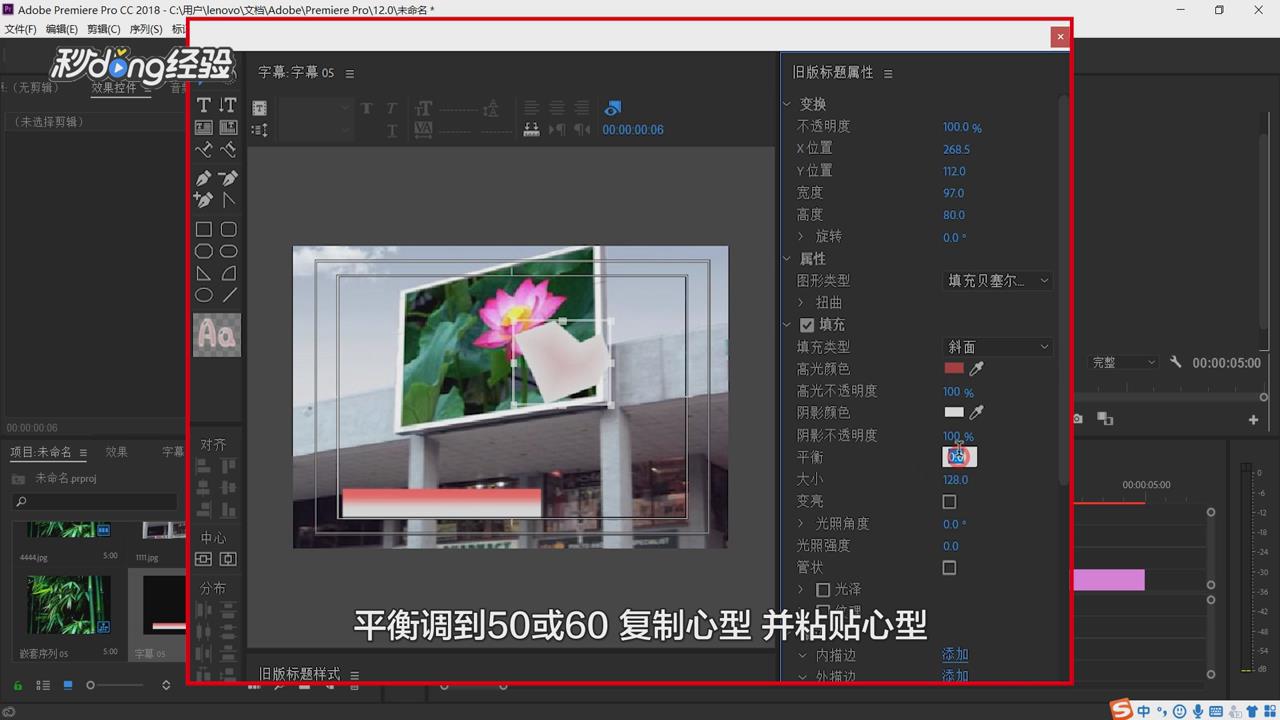Select the Arc tool
The height and width of the screenshot is (720, 1280).
point(228,273)
